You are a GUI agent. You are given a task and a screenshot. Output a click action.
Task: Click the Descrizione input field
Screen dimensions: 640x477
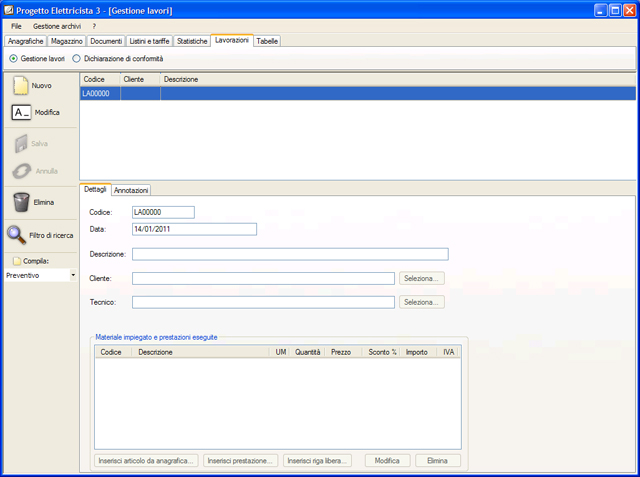coord(290,254)
